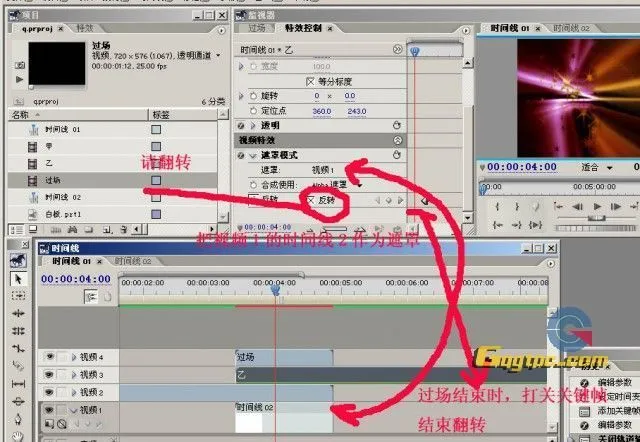The image size is (640, 442).
Task: Open the 适合 zoom dropdown in monitor
Action: point(594,167)
